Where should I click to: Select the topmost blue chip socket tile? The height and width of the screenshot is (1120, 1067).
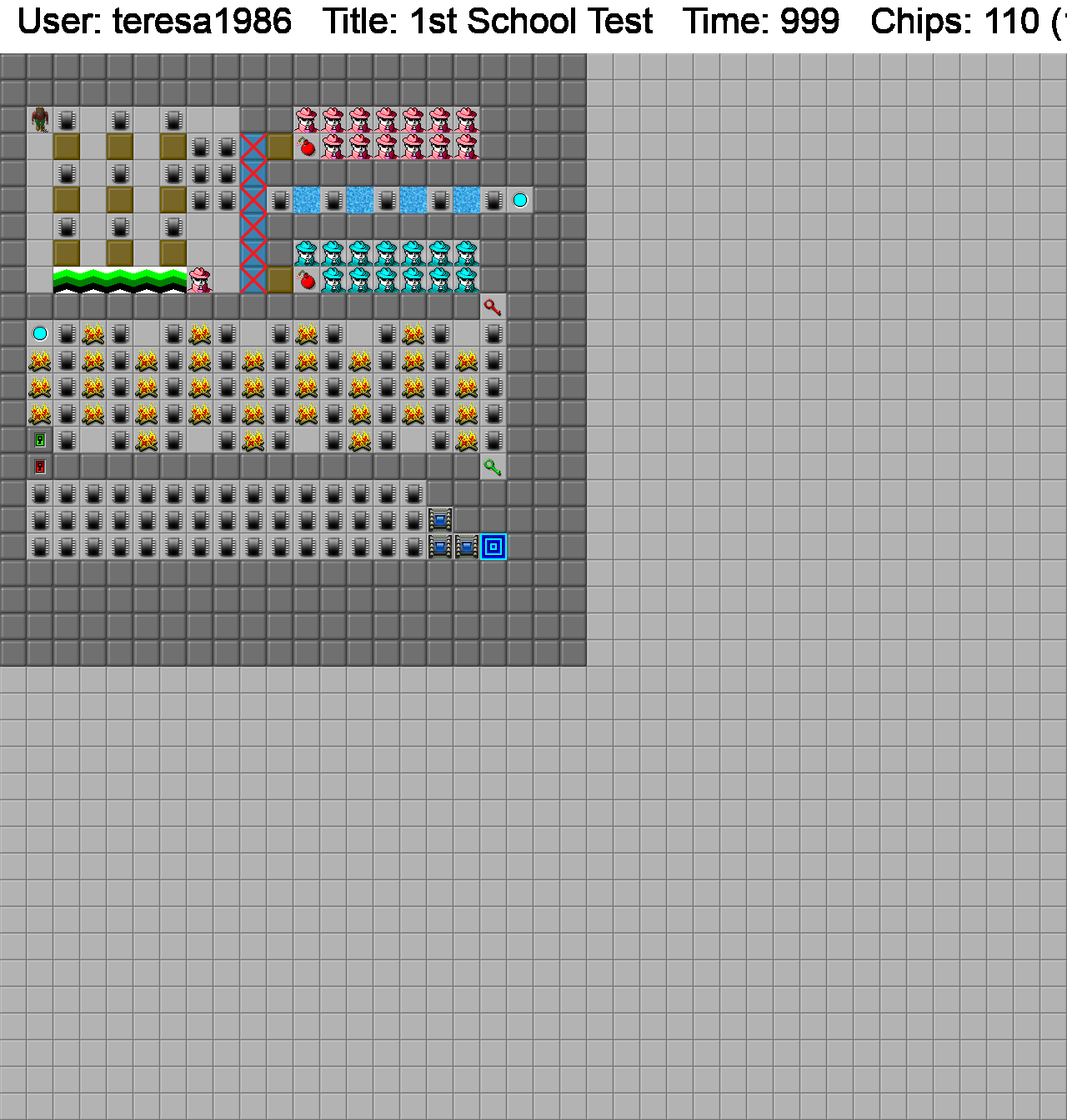coord(440,520)
